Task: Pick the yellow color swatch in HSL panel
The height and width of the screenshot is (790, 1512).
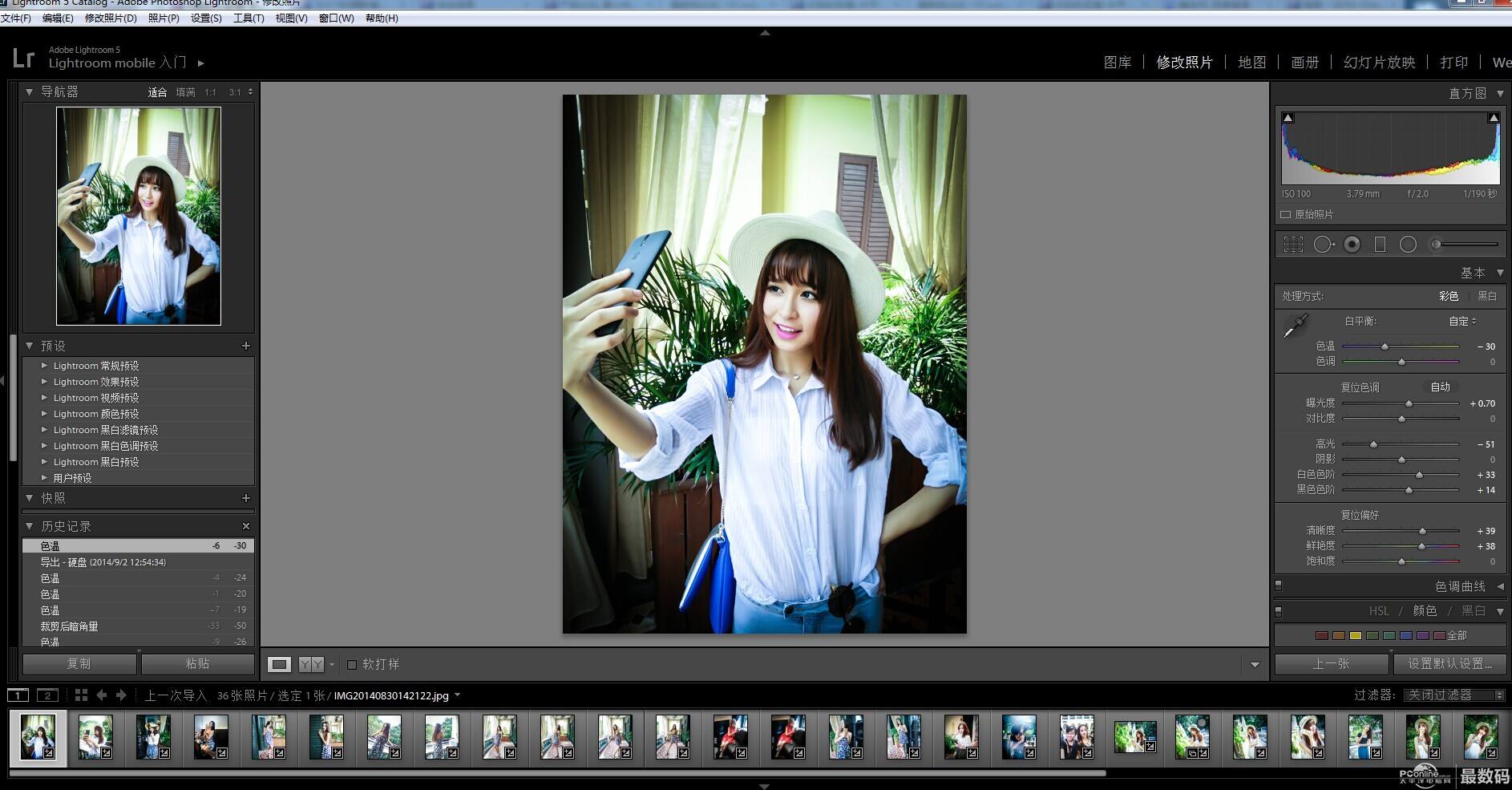Action: point(1356,636)
